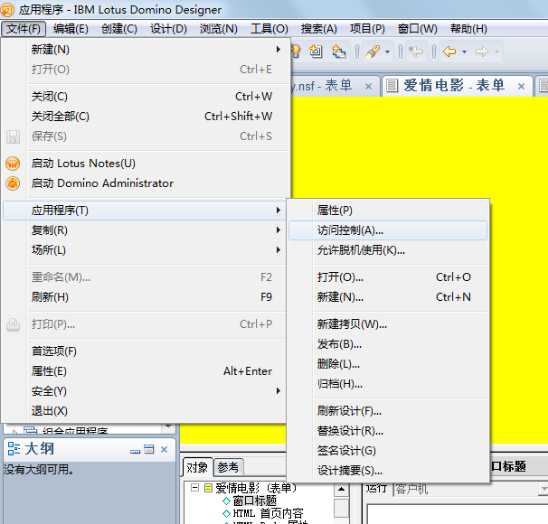This screenshot has width=548, height=524.
Task: Open the 项目(P) menu
Action: (367, 28)
